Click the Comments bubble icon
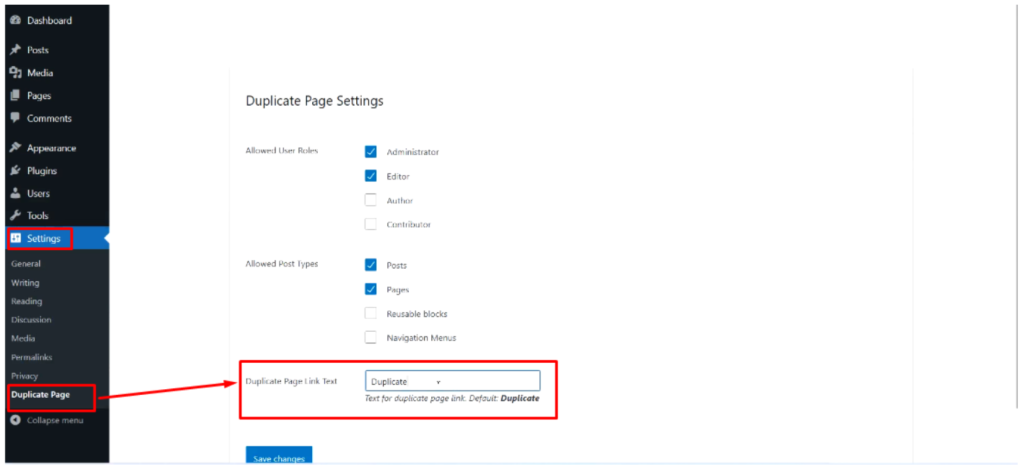Viewport: 1024px width, 473px height. pyautogui.click(x=16, y=118)
